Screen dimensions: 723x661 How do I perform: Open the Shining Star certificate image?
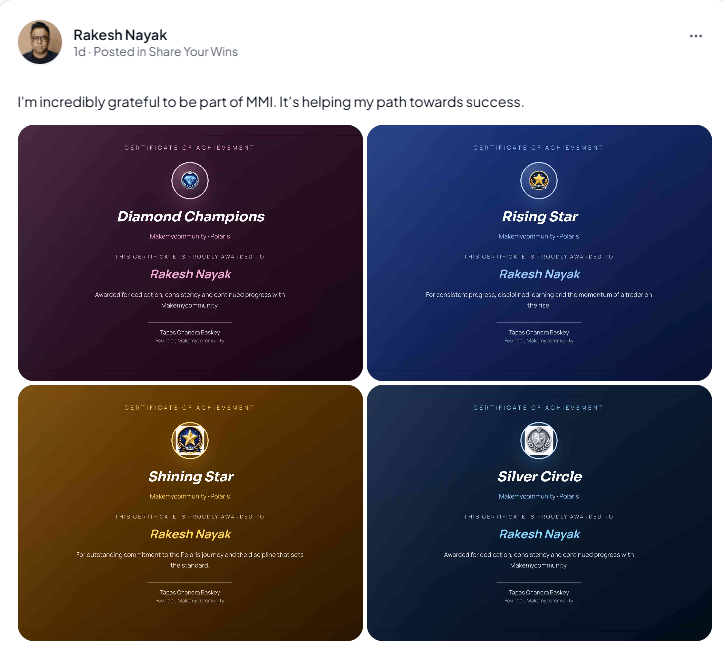190,513
